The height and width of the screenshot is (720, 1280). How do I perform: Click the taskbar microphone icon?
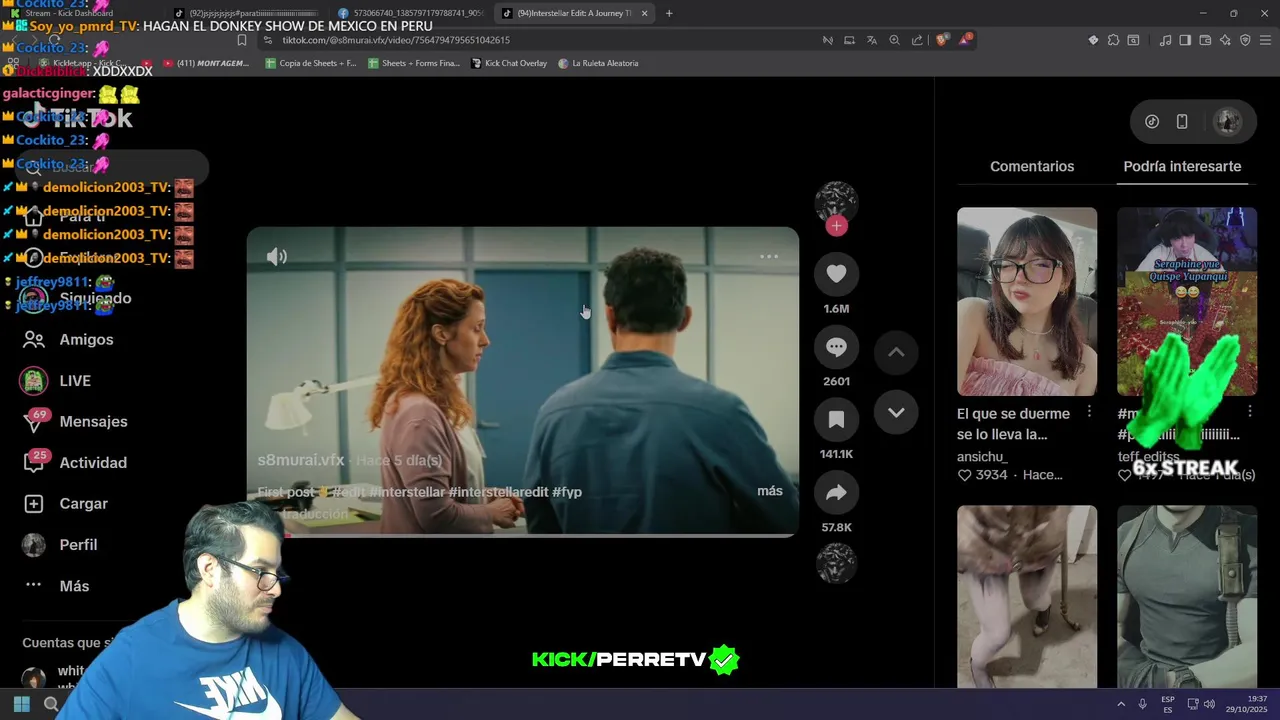1143,704
